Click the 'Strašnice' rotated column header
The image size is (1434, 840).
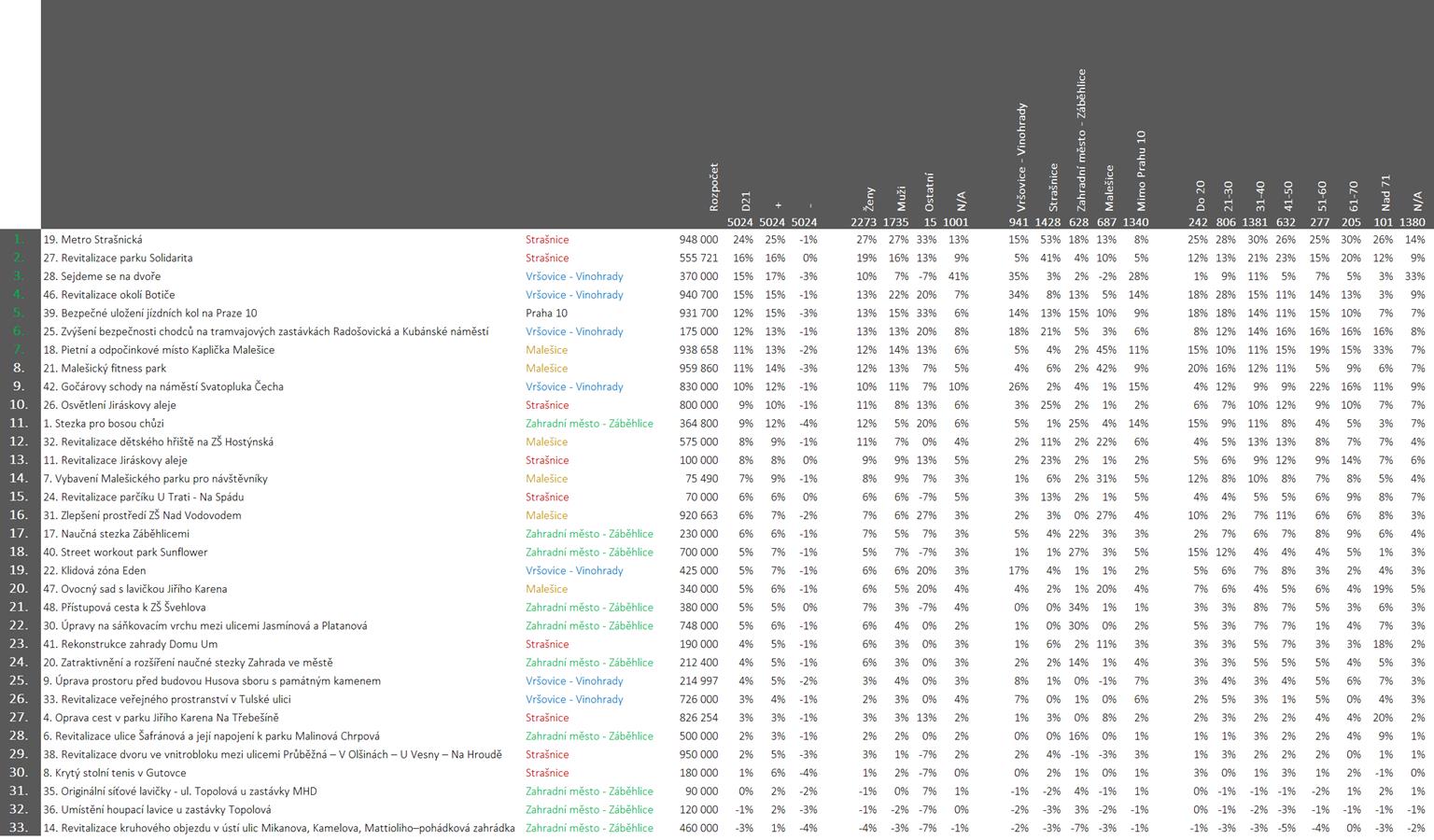[1053, 187]
